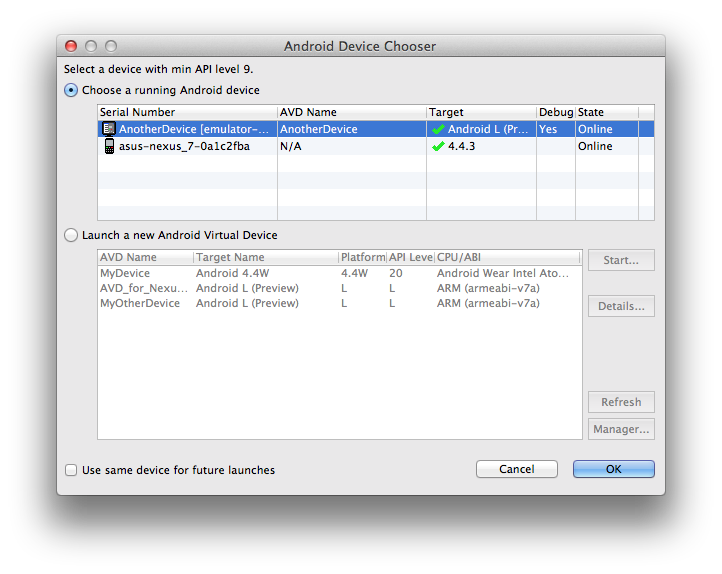The image size is (722, 574).
Task: Click Android Wear Intel Ato... CPU cell
Action: click(503, 273)
